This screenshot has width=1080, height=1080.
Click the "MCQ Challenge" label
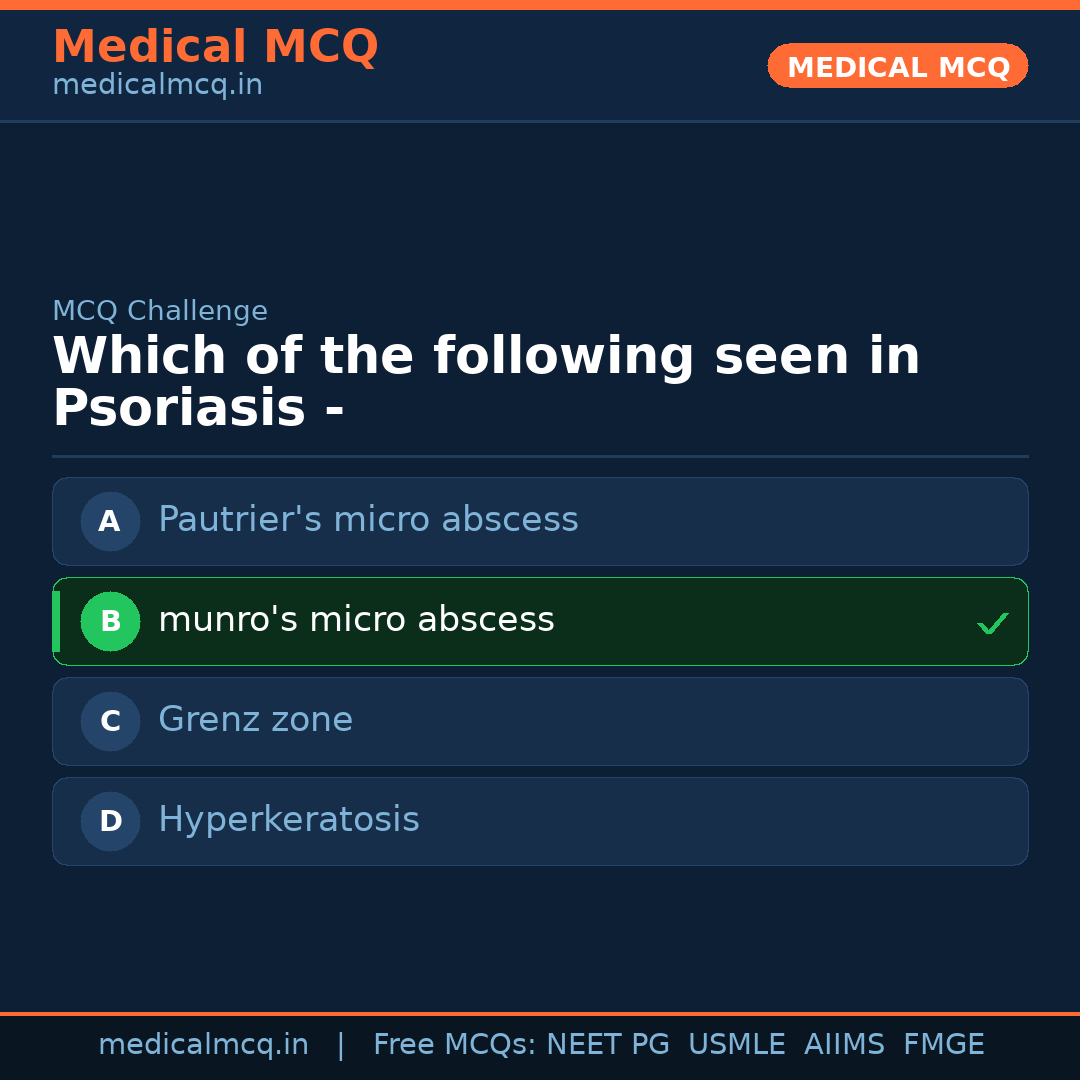pyautogui.click(x=160, y=311)
